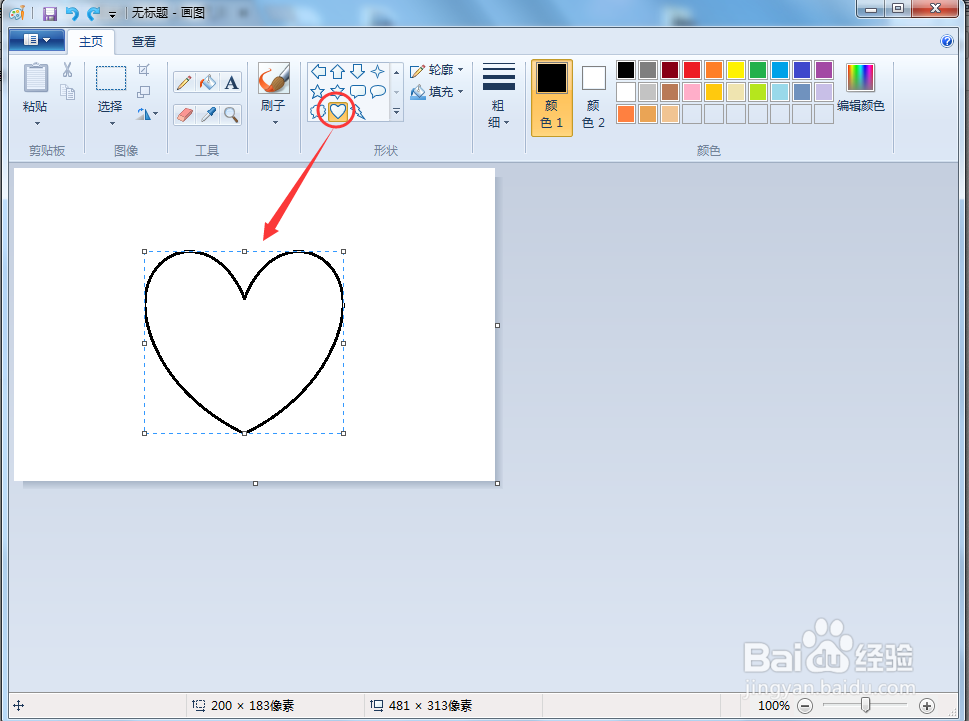Pick the pink color swatch
This screenshot has height=721, width=969.
(x=692, y=92)
